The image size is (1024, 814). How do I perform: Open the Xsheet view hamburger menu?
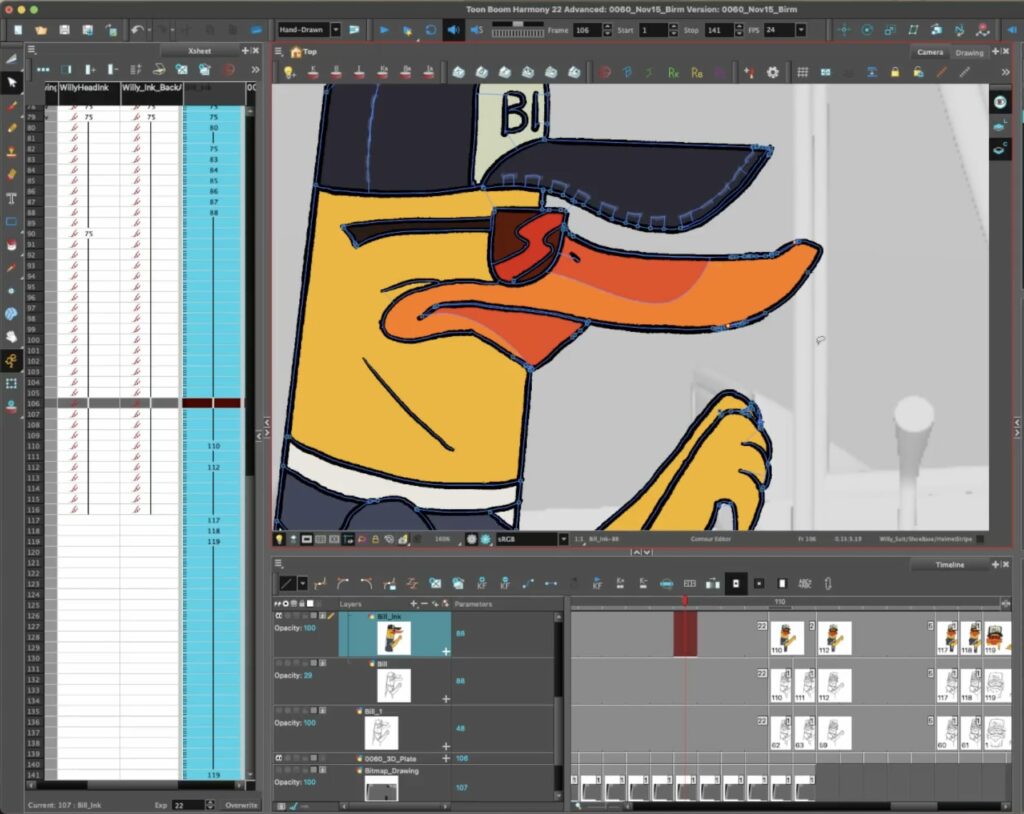(x=31, y=50)
